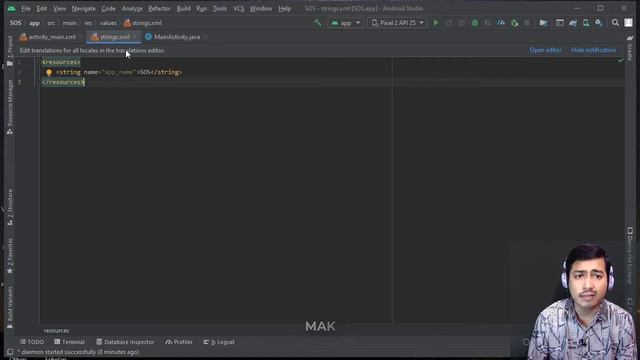Run the app with the green play icon
Viewport: 640px width, 360px height.
point(436,23)
